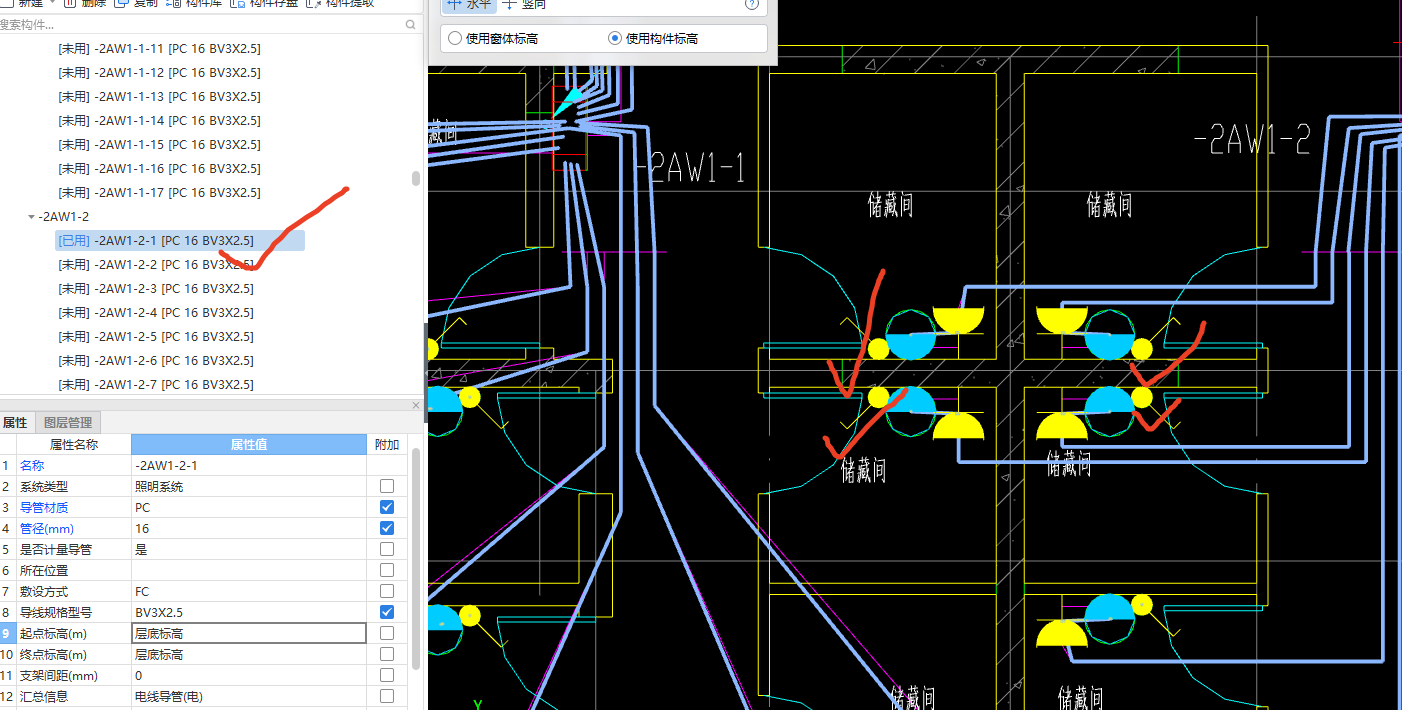1402x710 pixels.
Task: Select the 竖向 vertical option
Action: click(525, 5)
